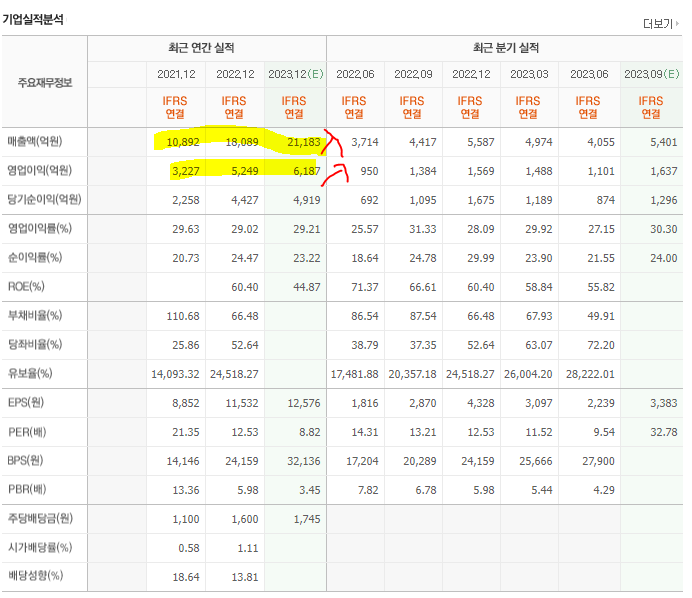This screenshot has width=692, height=598.
Task: Open the 더보기 link
Action: pyautogui.click(x=658, y=23)
